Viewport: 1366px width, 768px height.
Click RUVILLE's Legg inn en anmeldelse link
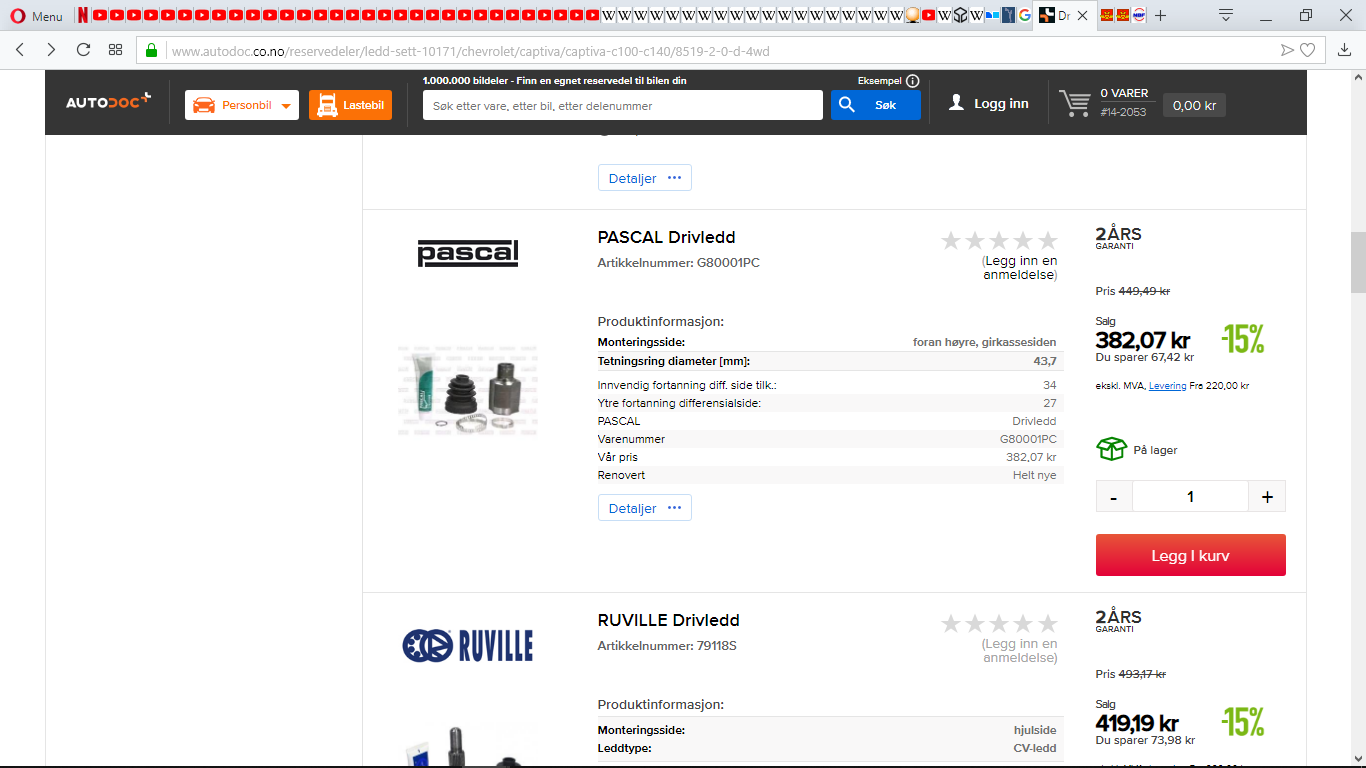(x=1020, y=651)
